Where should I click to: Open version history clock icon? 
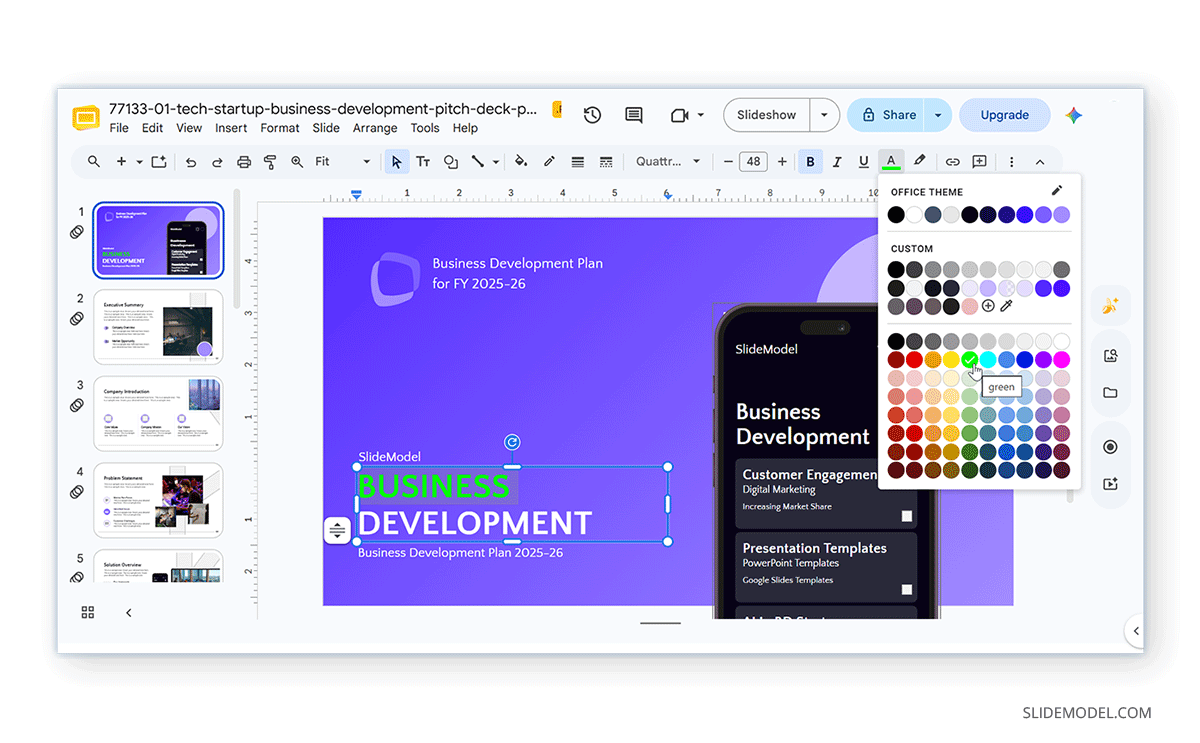(592, 115)
